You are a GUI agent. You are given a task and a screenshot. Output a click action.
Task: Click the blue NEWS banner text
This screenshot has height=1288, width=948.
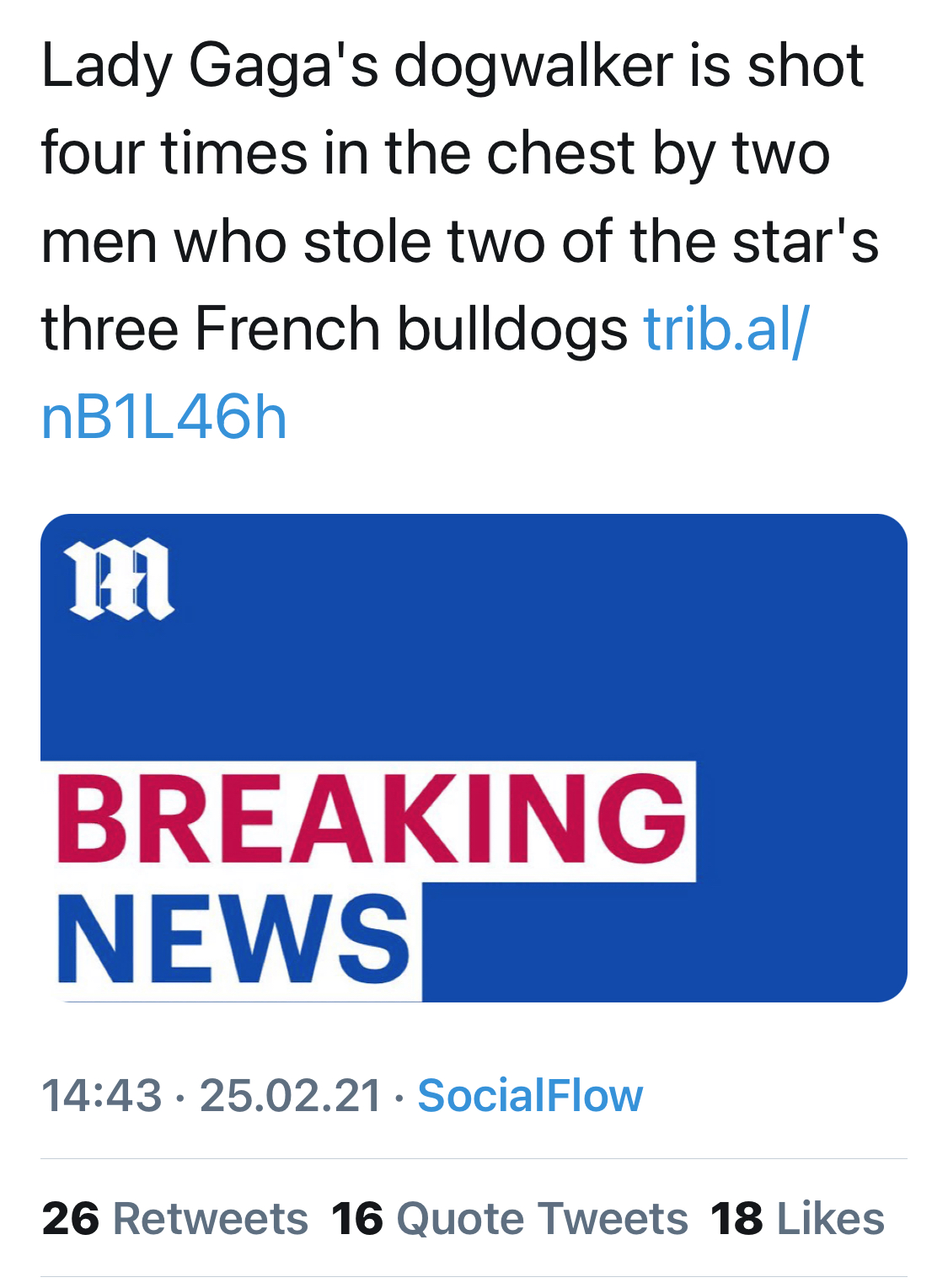233,940
